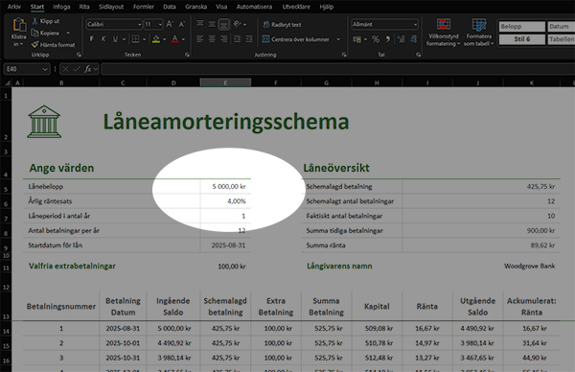Toggle italic (K) formatting

click(103, 39)
